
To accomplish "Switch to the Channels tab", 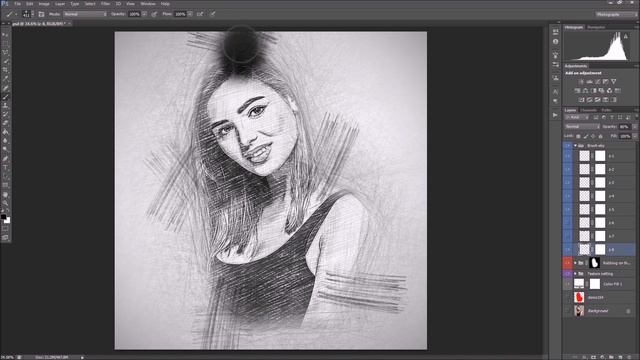I will coord(588,110).
